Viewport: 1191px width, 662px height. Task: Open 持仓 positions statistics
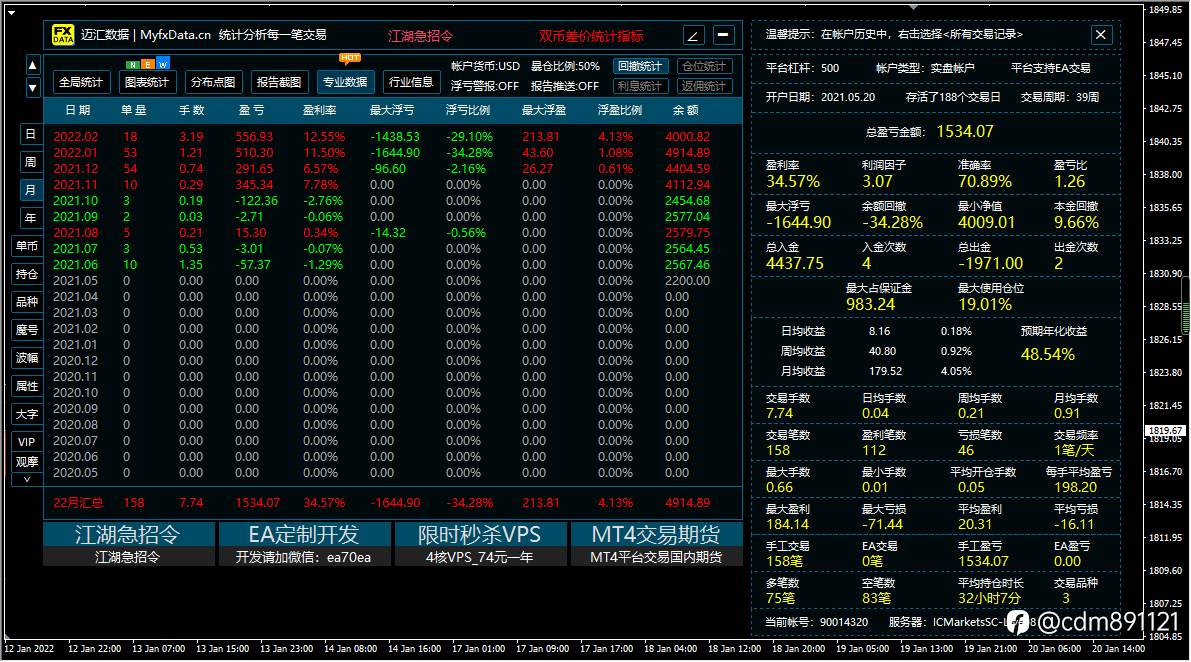click(x=27, y=274)
